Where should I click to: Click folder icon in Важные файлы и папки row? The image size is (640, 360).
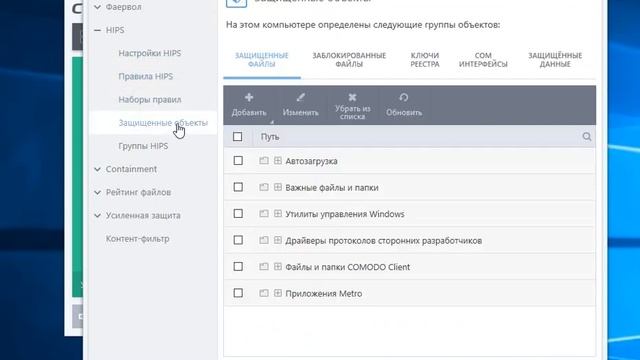tap(264, 187)
